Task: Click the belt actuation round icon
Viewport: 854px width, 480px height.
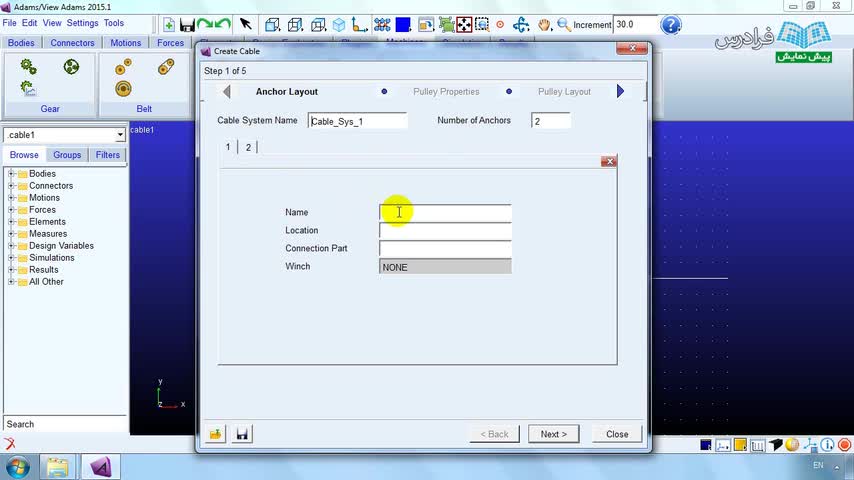Action: coord(123,88)
